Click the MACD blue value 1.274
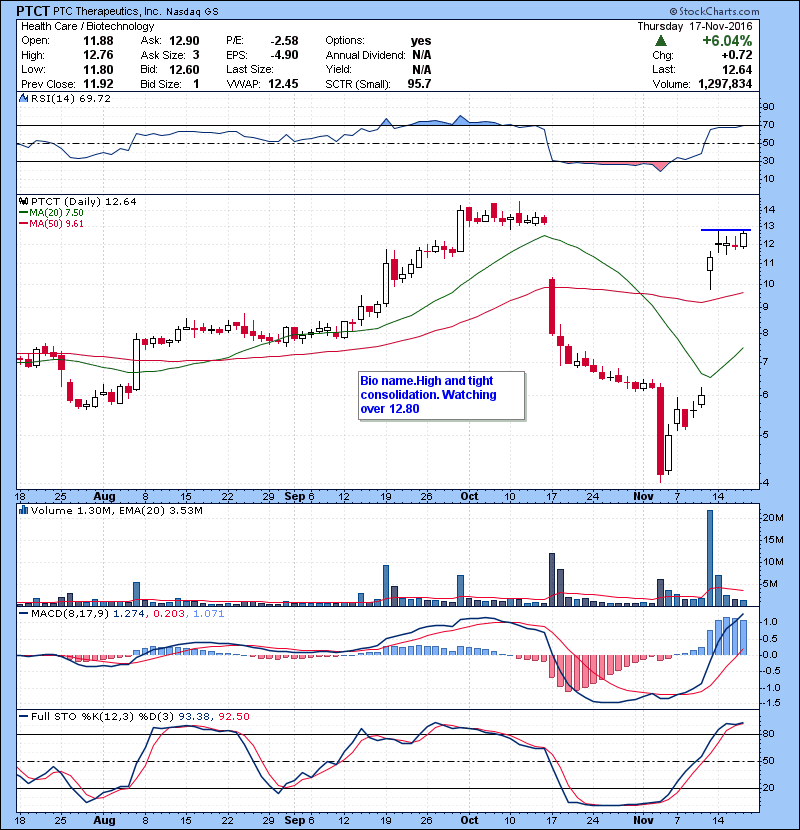 click(x=129, y=614)
